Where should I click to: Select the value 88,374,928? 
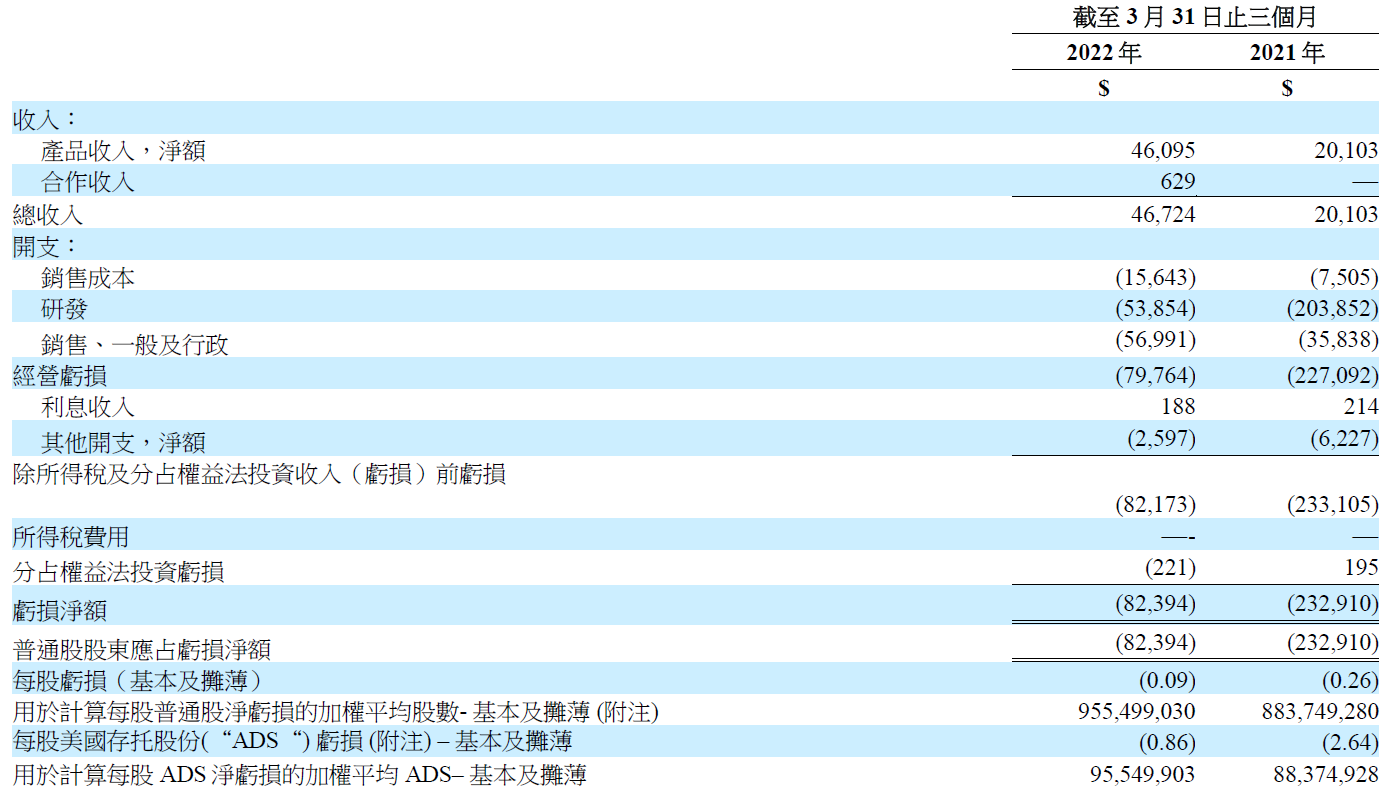pyautogui.click(x=1325, y=774)
